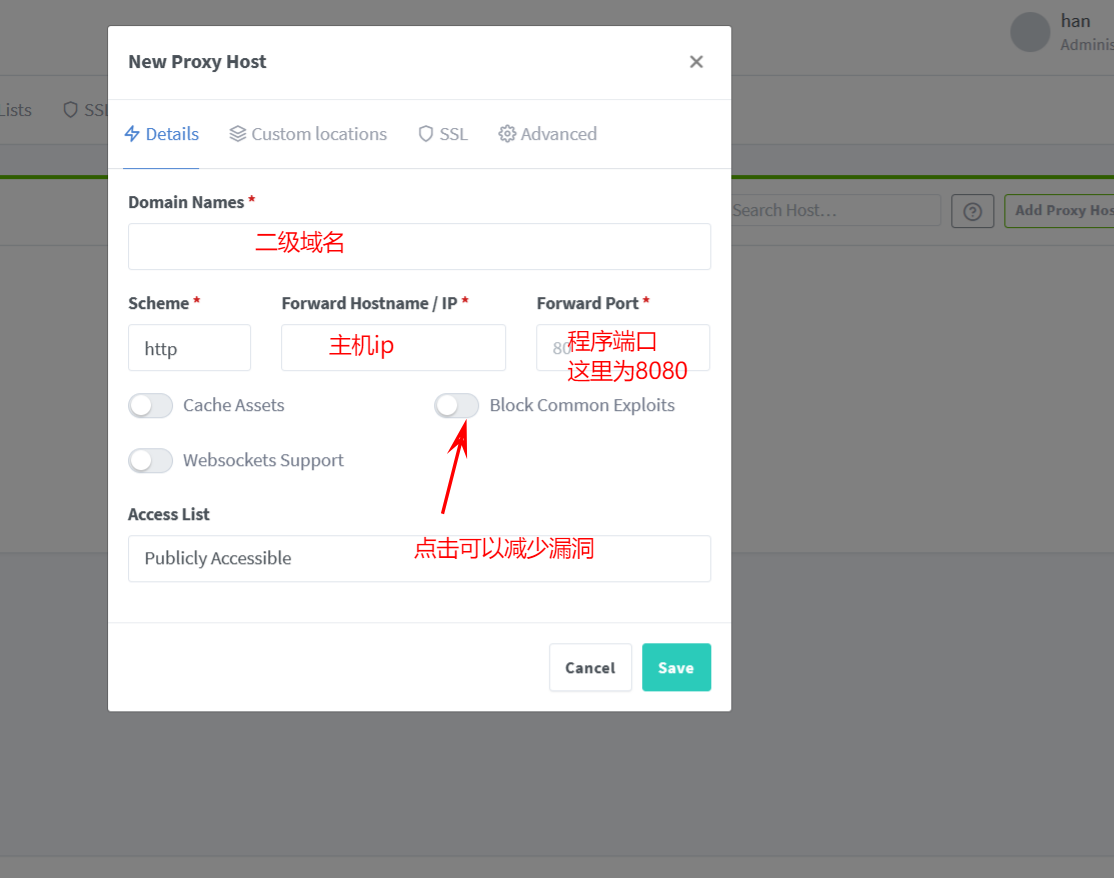1114x878 pixels.
Task: Enable the Block Common Exploits switch
Action: [x=457, y=406]
